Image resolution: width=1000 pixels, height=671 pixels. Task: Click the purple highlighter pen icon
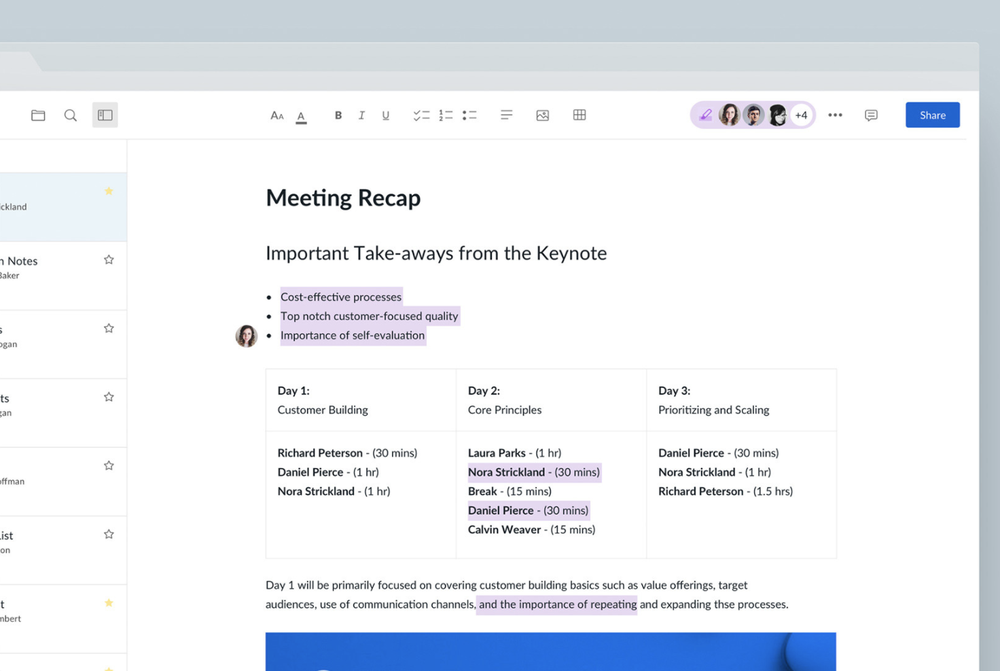[705, 115]
